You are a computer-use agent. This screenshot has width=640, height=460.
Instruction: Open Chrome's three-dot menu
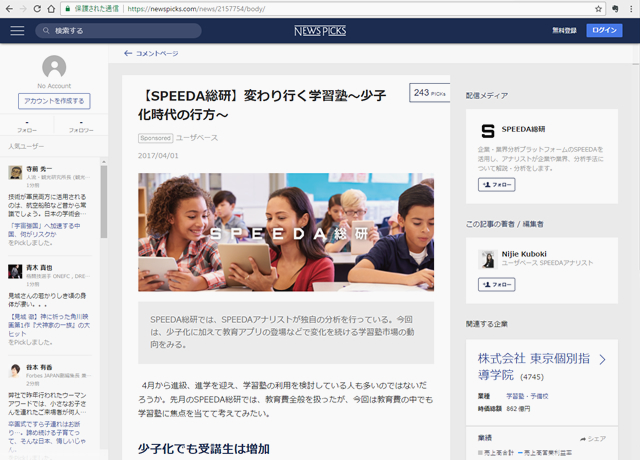pos(629,8)
